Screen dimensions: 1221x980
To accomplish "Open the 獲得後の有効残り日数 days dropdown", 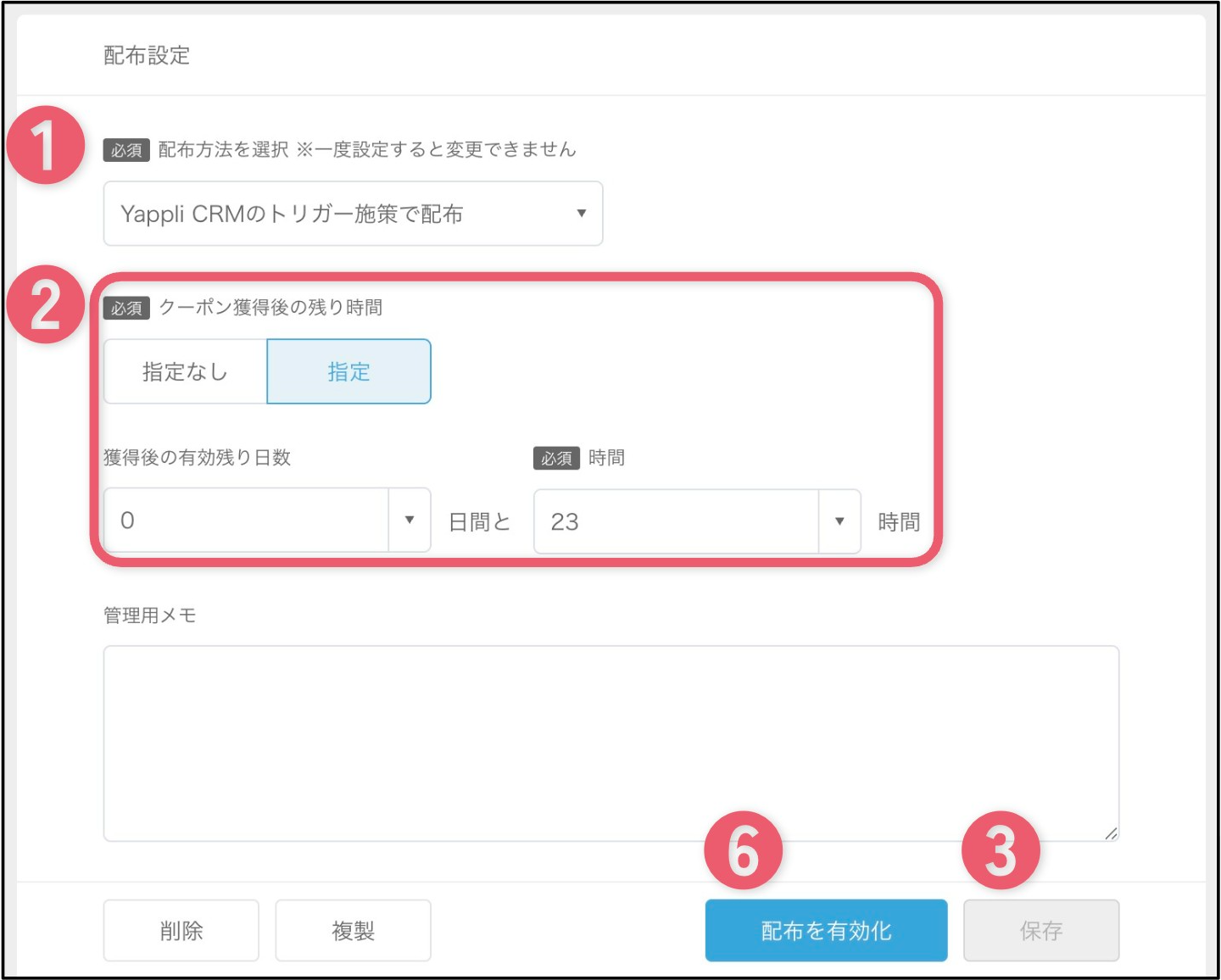I will pyautogui.click(x=267, y=520).
